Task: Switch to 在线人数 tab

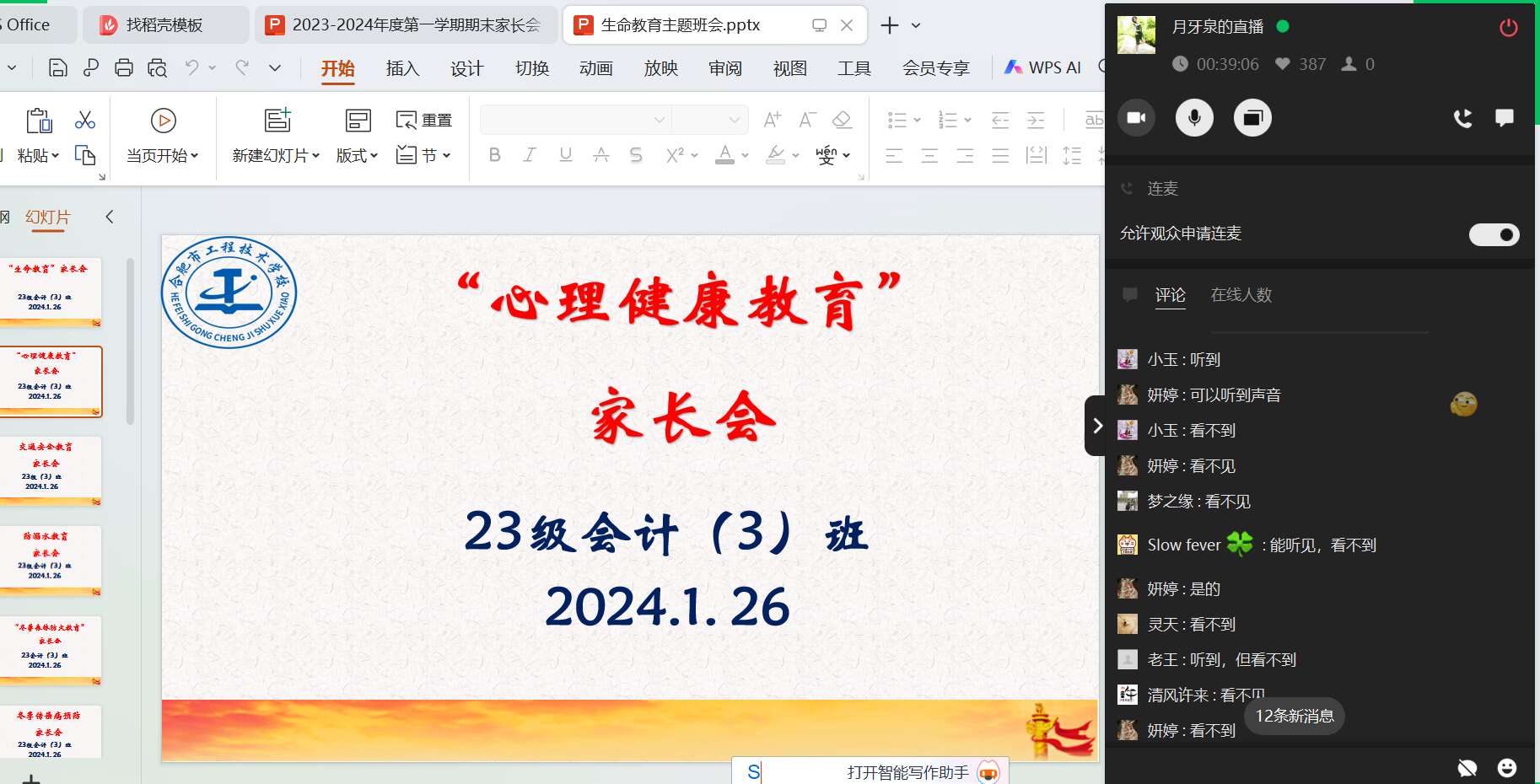Action: click(1241, 295)
